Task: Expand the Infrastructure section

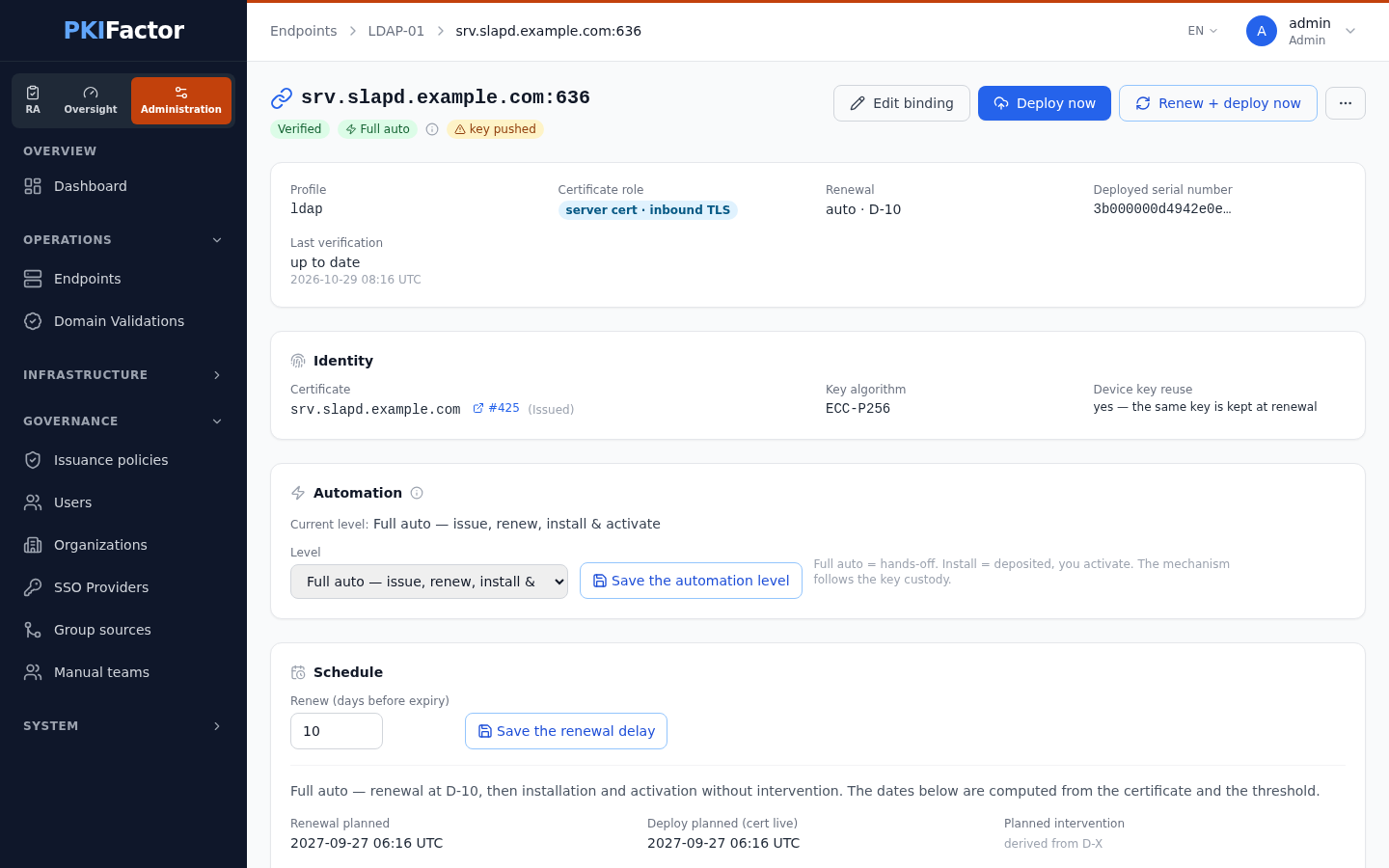Action: tap(123, 375)
